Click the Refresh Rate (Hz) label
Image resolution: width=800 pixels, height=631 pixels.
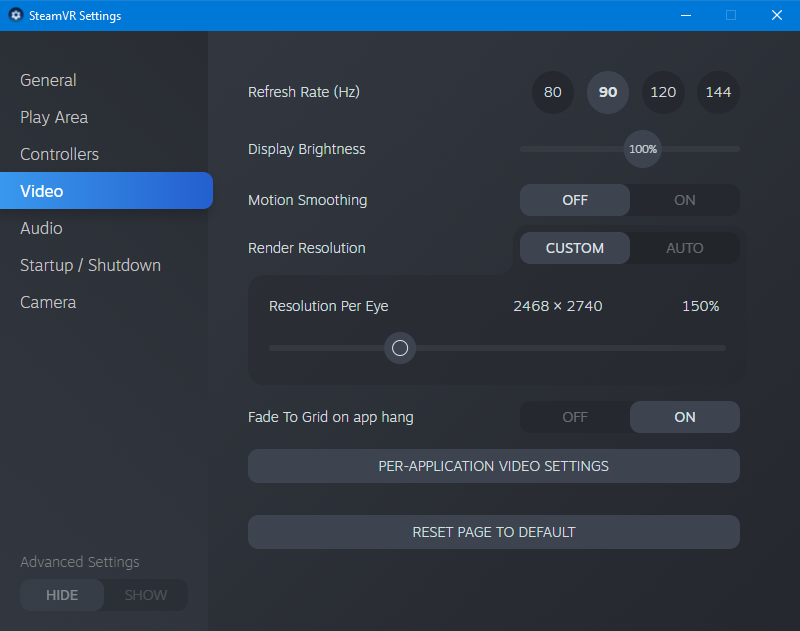tap(304, 92)
